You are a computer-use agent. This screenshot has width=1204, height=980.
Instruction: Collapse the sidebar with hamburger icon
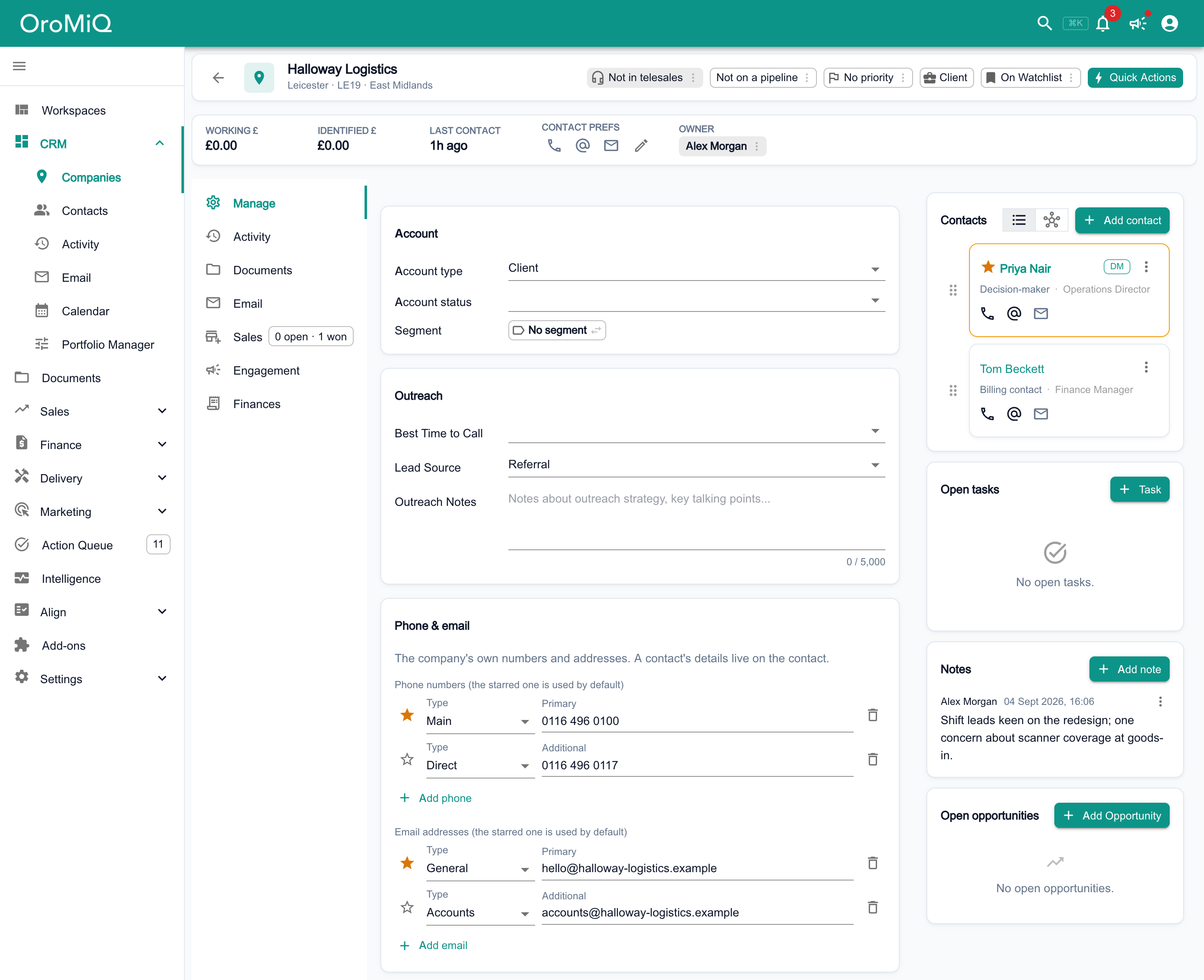[19, 66]
